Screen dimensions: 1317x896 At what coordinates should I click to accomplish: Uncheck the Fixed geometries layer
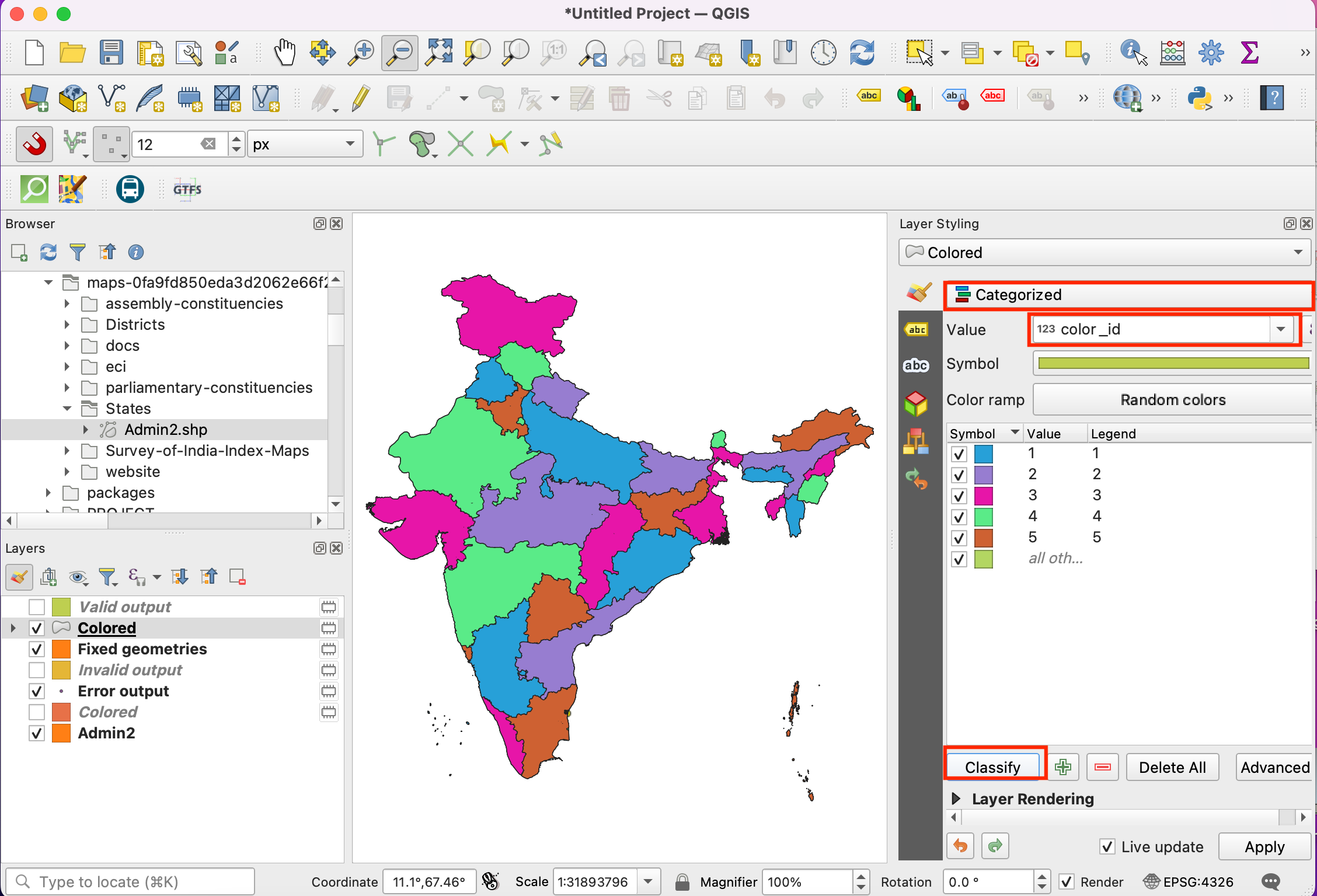37,649
